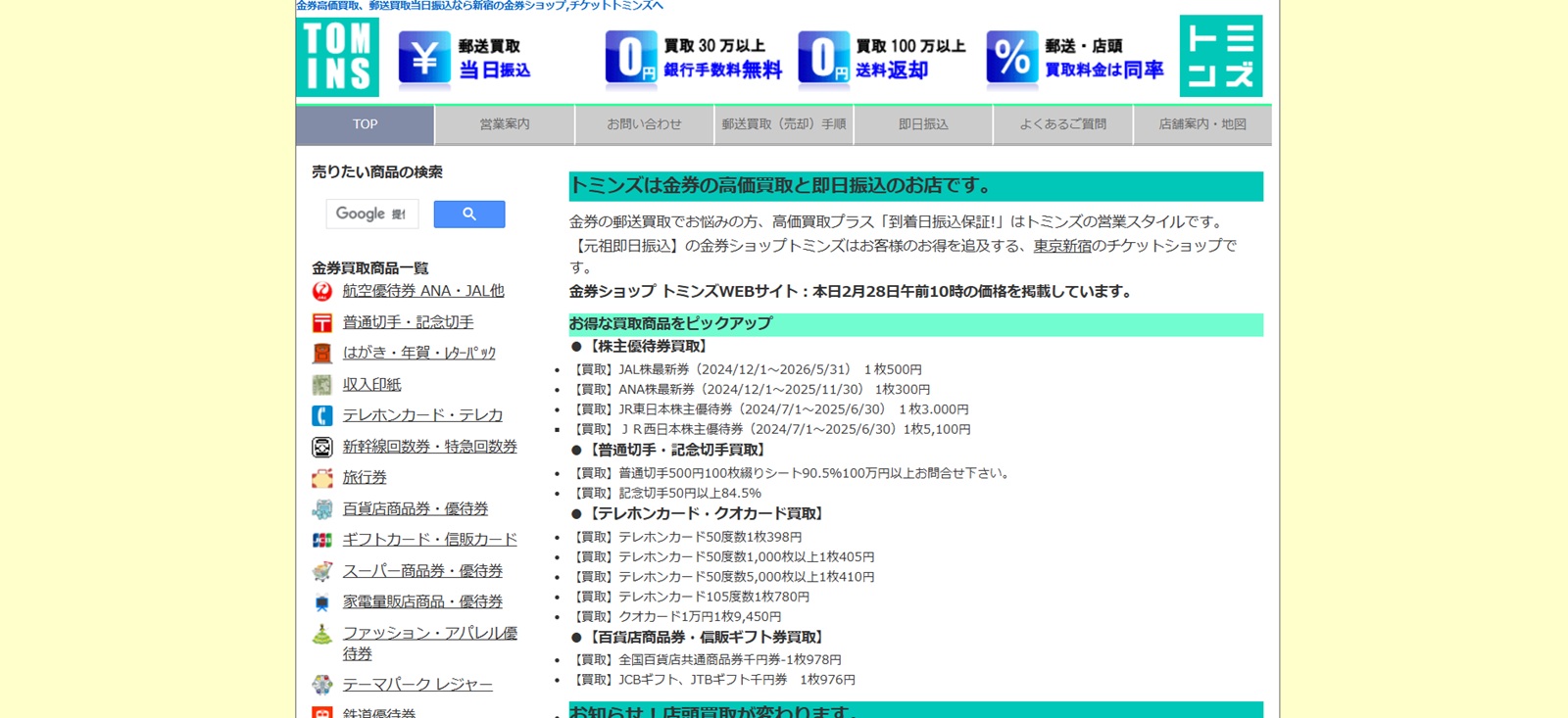Click the mailbox icon beside はがき・年賀
The width and height of the screenshot is (1568, 718).
click(x=321, y=353)
